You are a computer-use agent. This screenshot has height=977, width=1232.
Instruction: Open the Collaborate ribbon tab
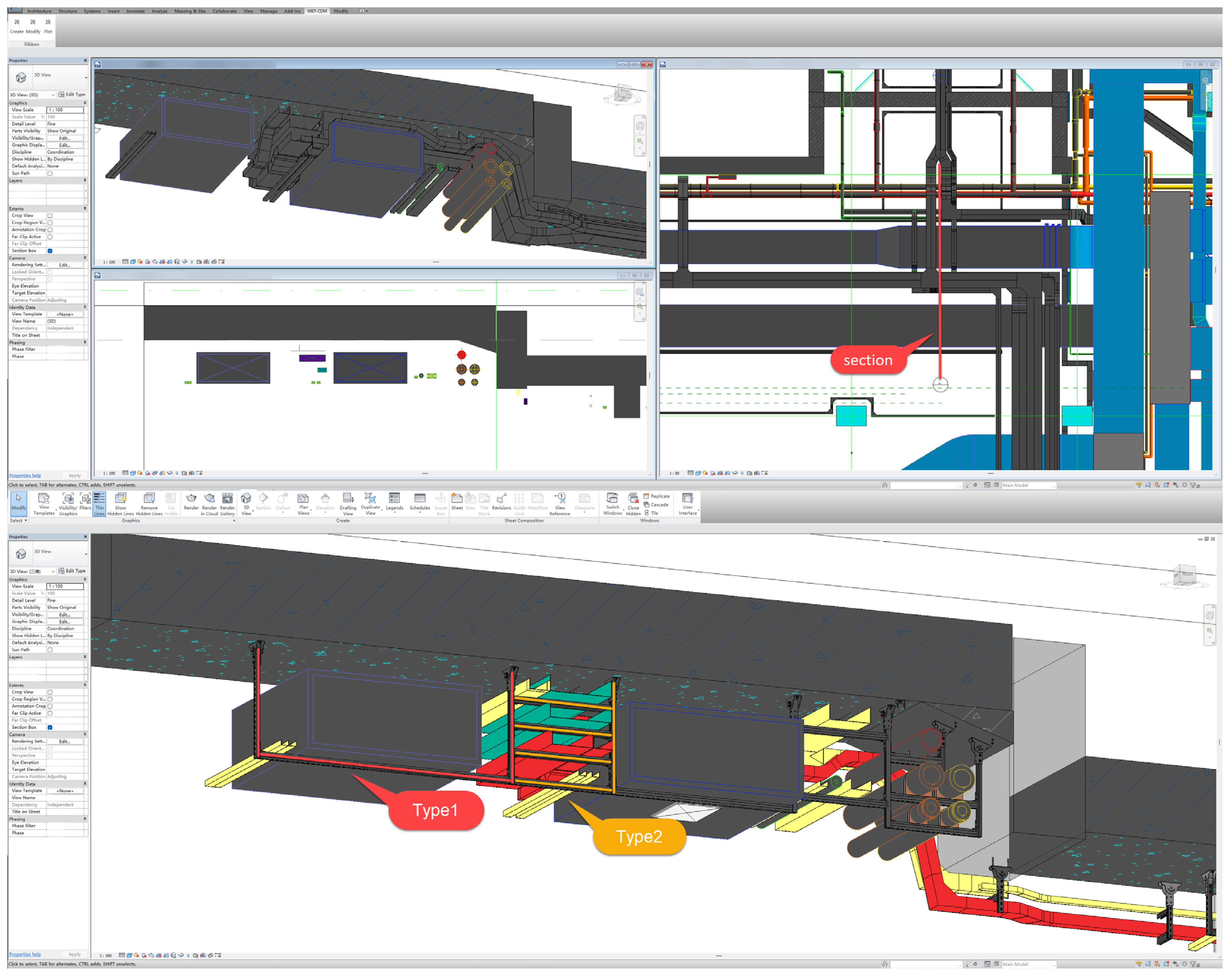click(x=224, y=11)
